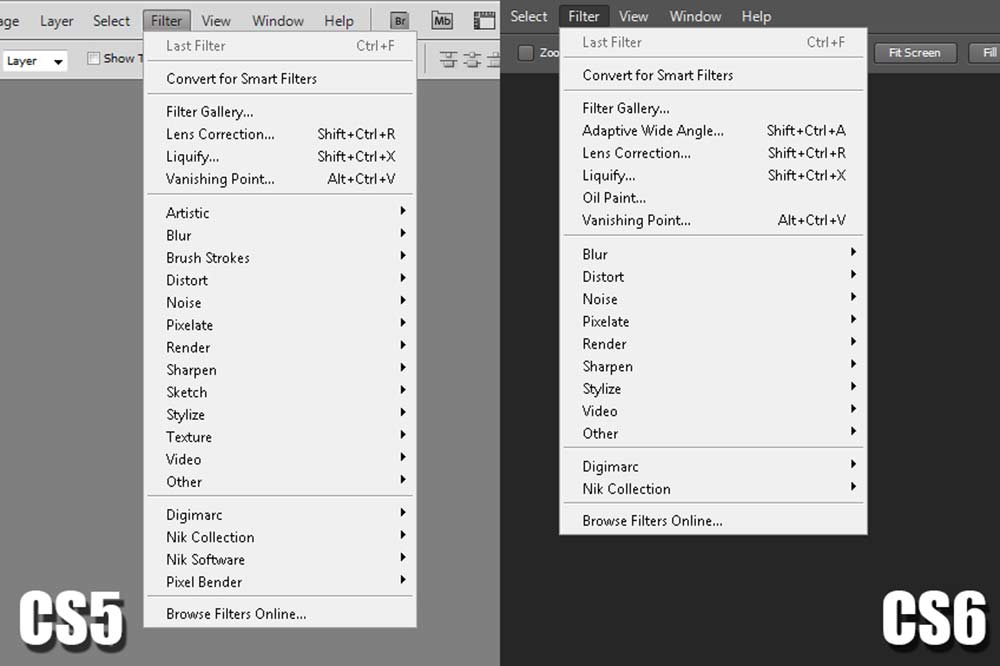This screenshot has height=666, width=1000.
Task: Click the distribute vertical centers icon
Action: tap(472, 60)
